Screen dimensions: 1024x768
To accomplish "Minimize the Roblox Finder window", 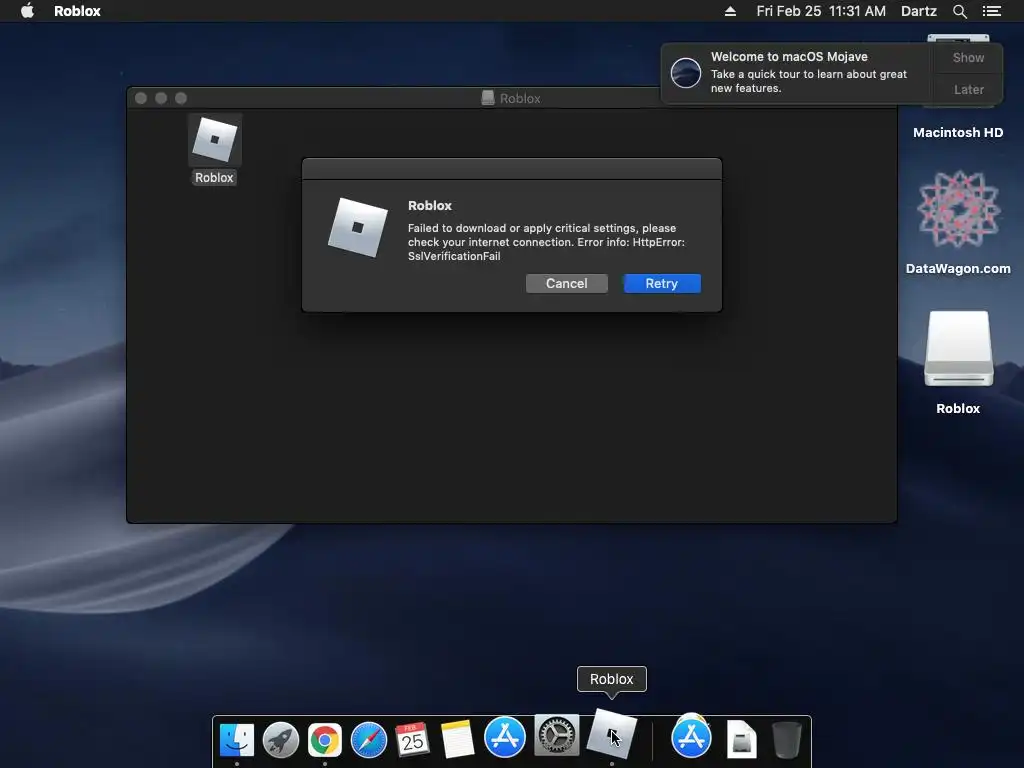I will 161,98.
